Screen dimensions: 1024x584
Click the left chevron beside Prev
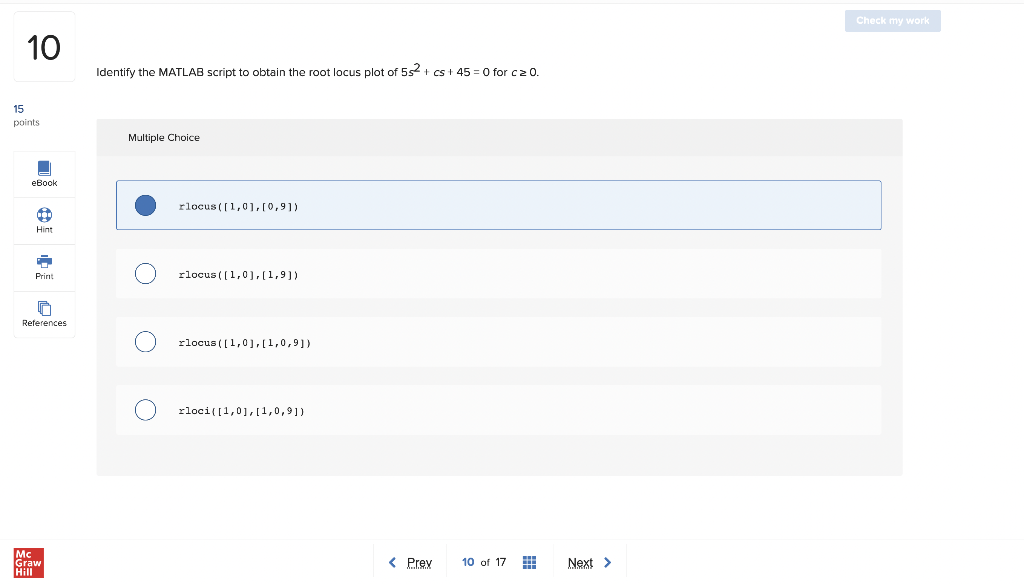point(392,562)
